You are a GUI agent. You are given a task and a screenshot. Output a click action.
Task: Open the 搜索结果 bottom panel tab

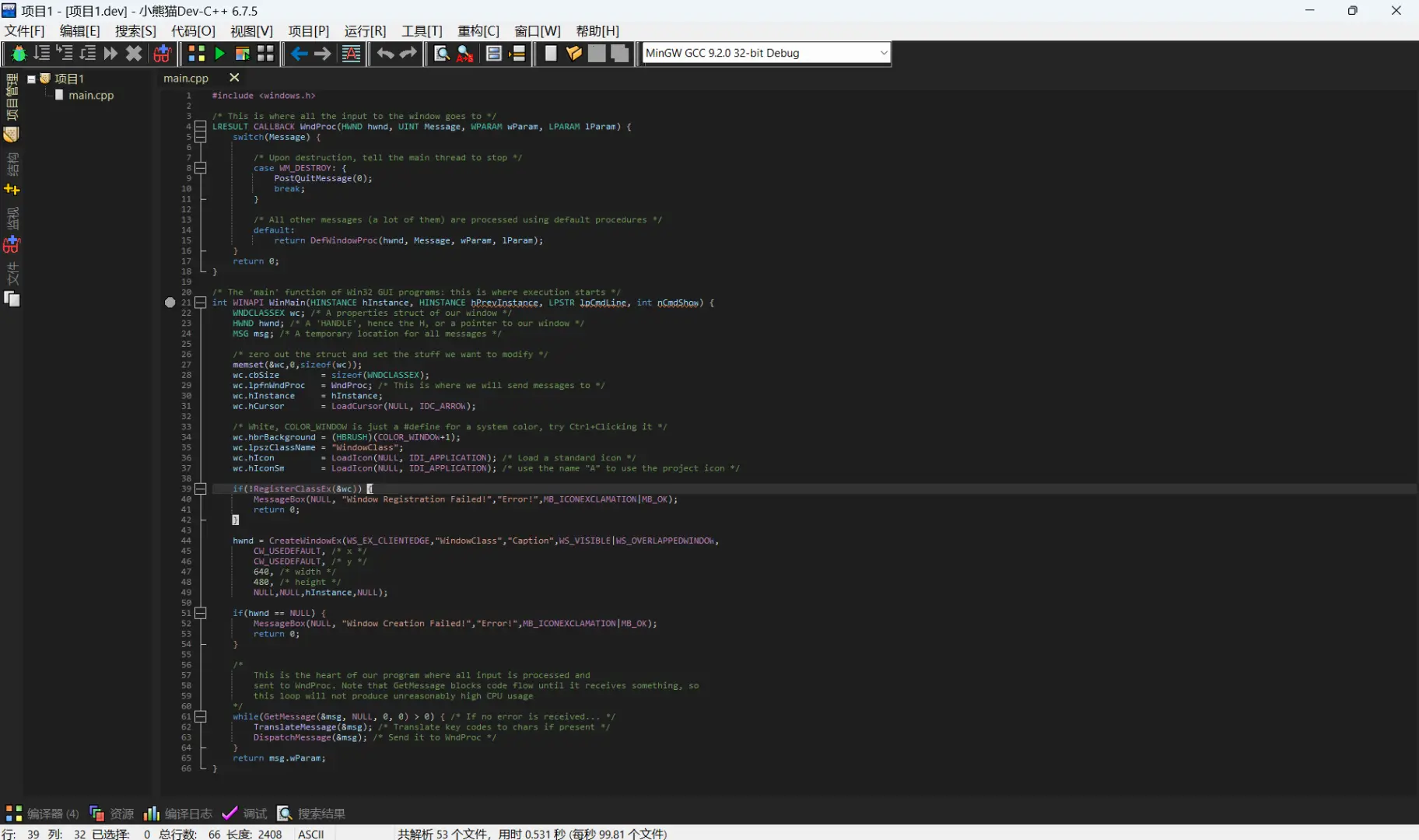(x=311, y=814)
